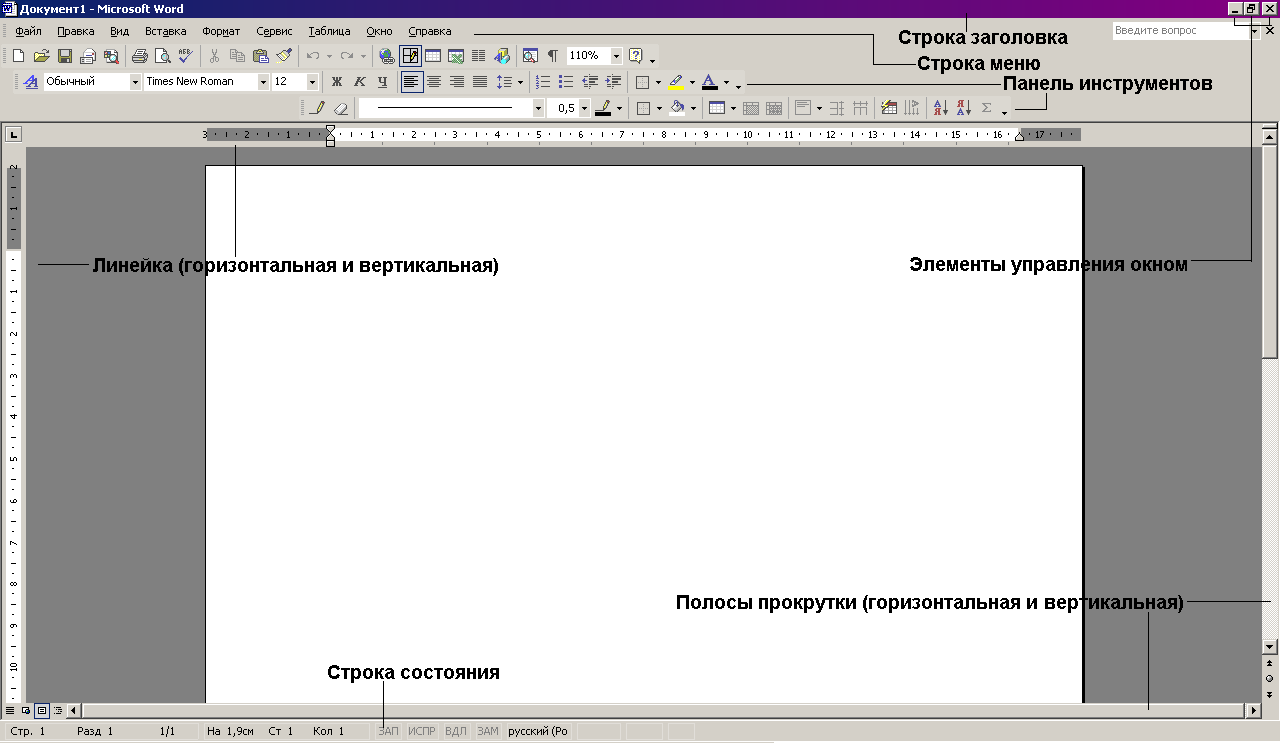
Task: Open Print Preview with the magnifier page icon
Action: pos(162,56)
